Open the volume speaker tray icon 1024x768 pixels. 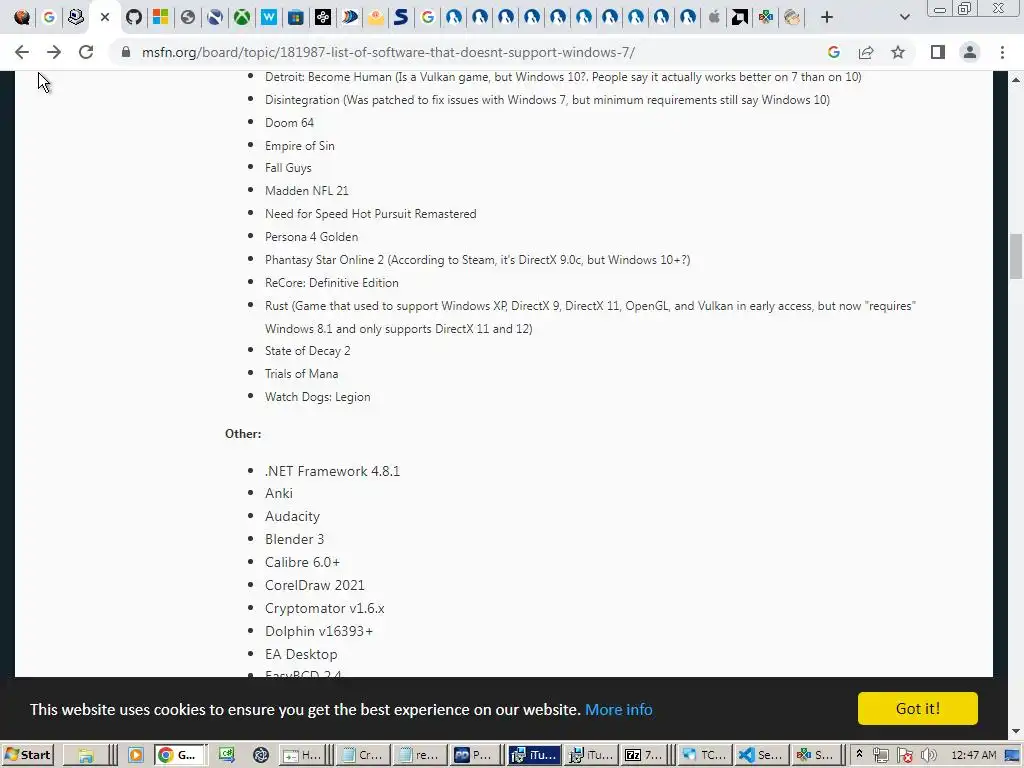coord(928,756)
